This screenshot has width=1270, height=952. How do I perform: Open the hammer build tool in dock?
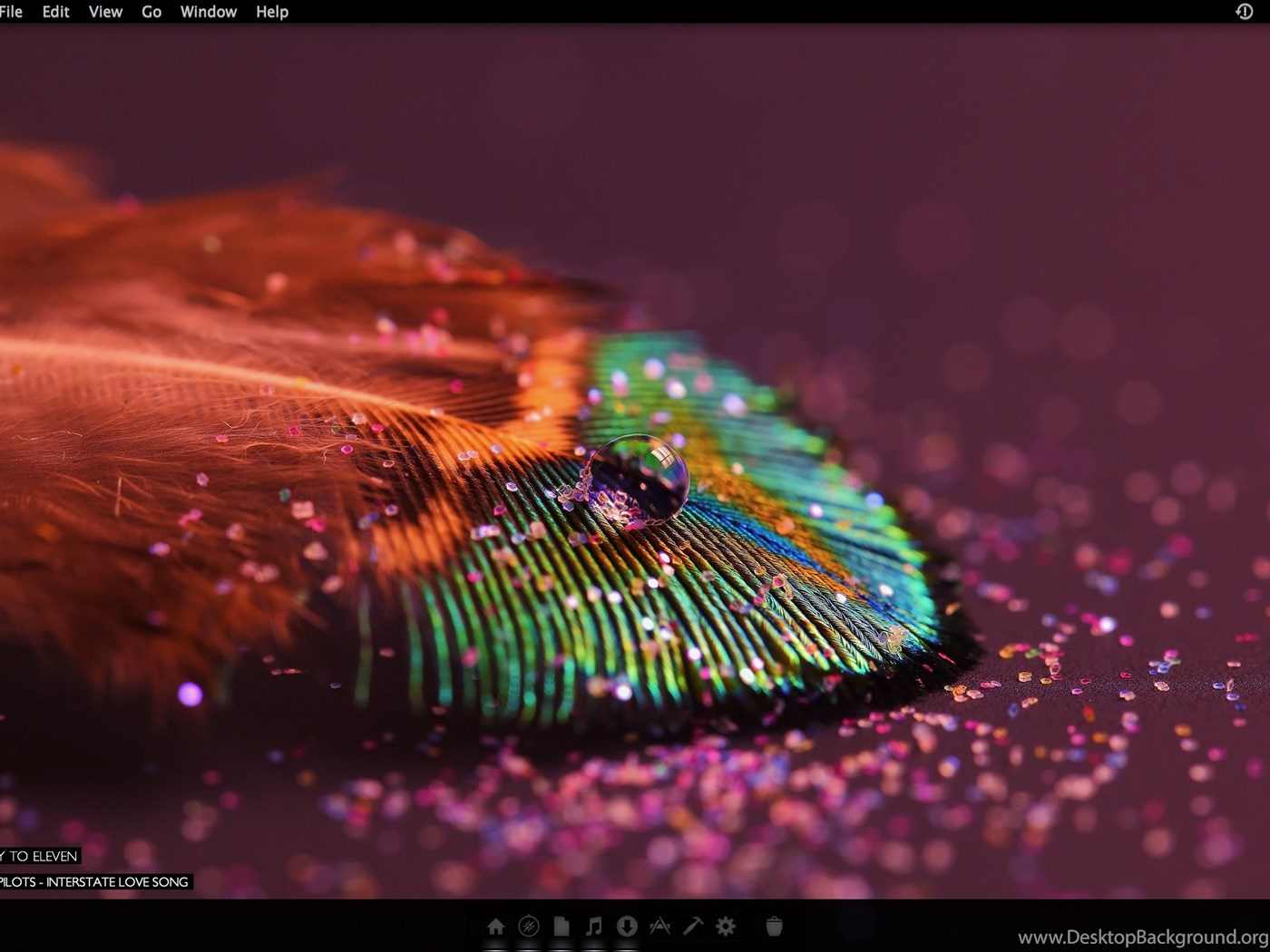coord(693,926)
